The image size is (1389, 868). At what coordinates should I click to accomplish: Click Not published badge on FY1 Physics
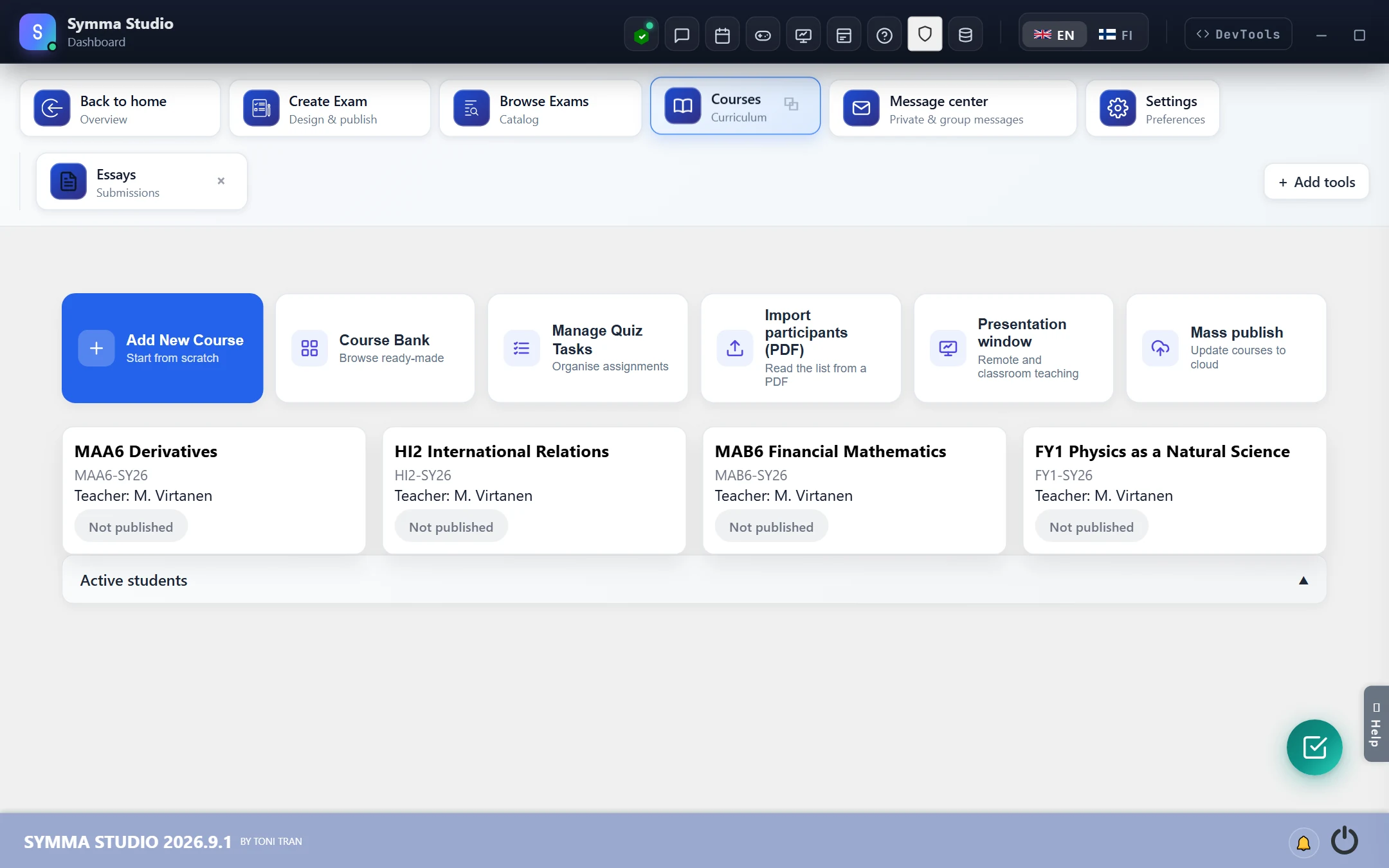[1092, 527]
